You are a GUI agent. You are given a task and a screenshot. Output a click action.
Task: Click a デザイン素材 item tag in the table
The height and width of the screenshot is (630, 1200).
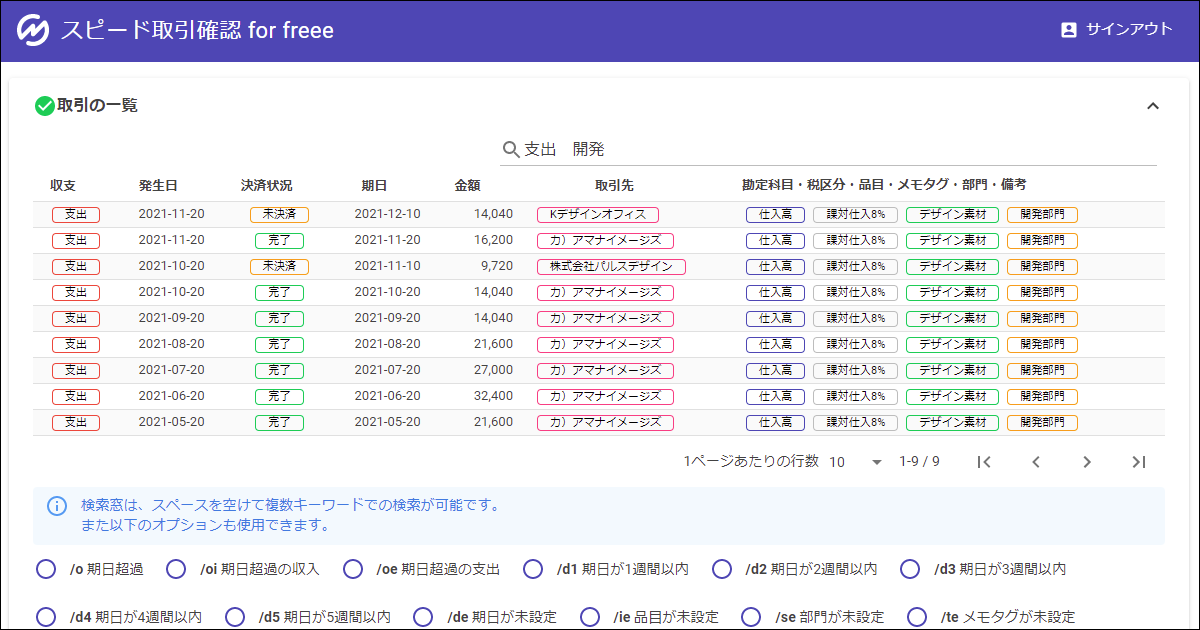[x=951, y=215]
